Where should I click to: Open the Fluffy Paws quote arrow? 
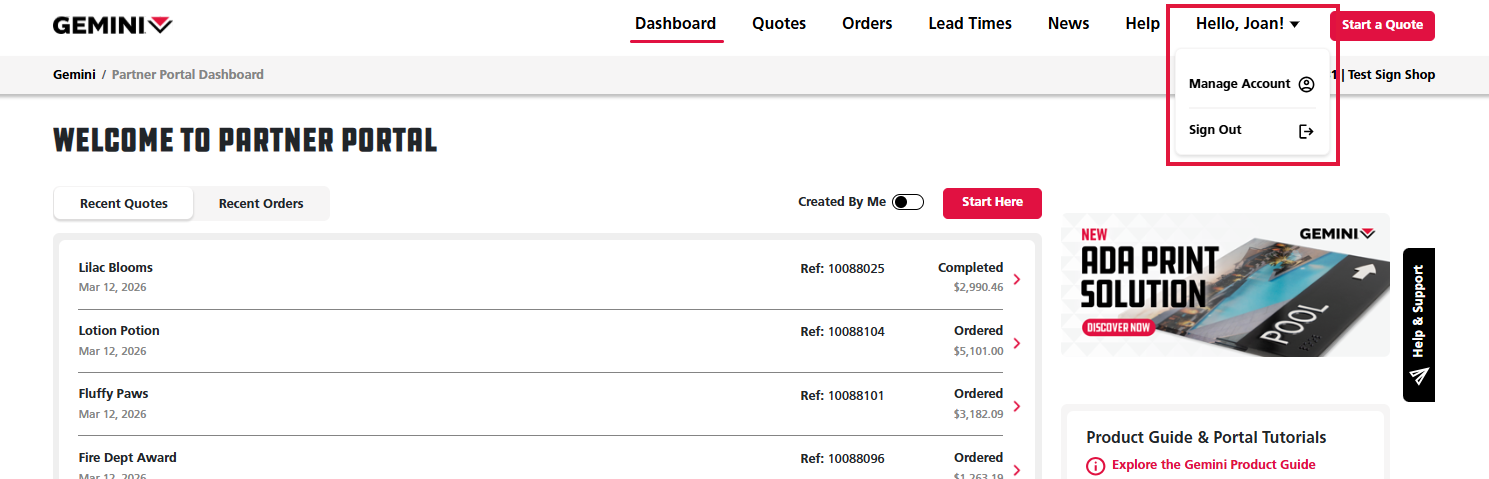coord(1017,406)
